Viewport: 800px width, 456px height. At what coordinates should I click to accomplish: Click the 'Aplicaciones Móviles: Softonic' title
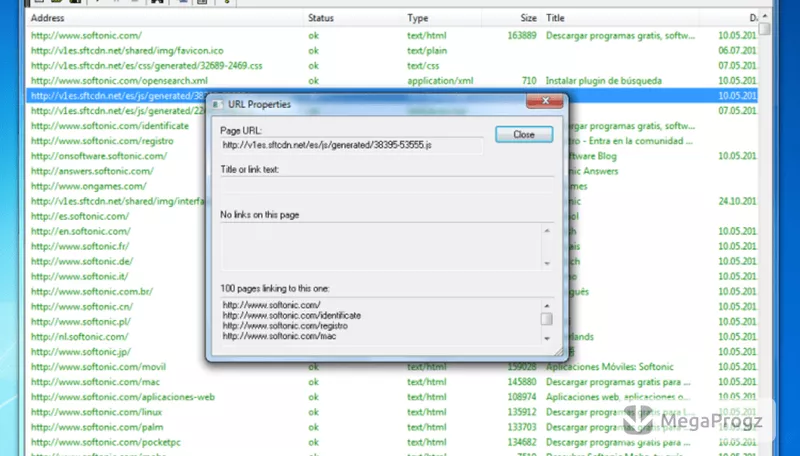click(610, 367)
